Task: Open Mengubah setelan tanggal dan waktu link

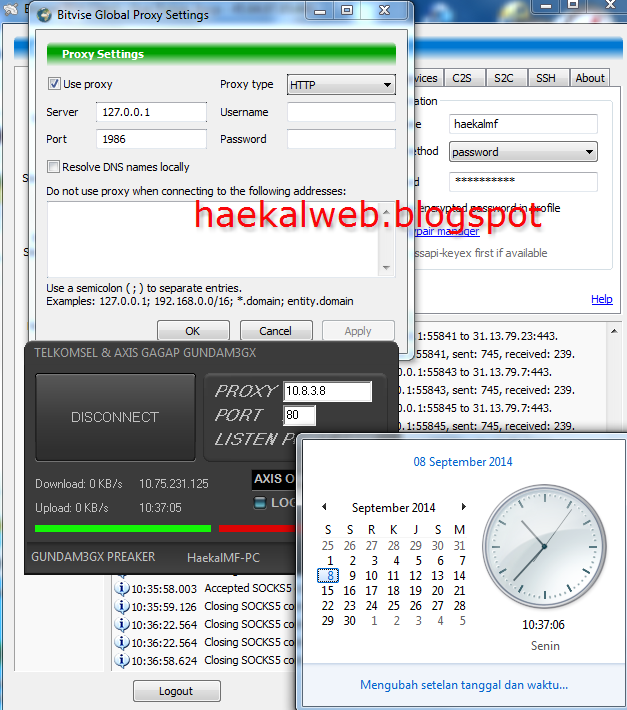Action: (x=464, y=685)
